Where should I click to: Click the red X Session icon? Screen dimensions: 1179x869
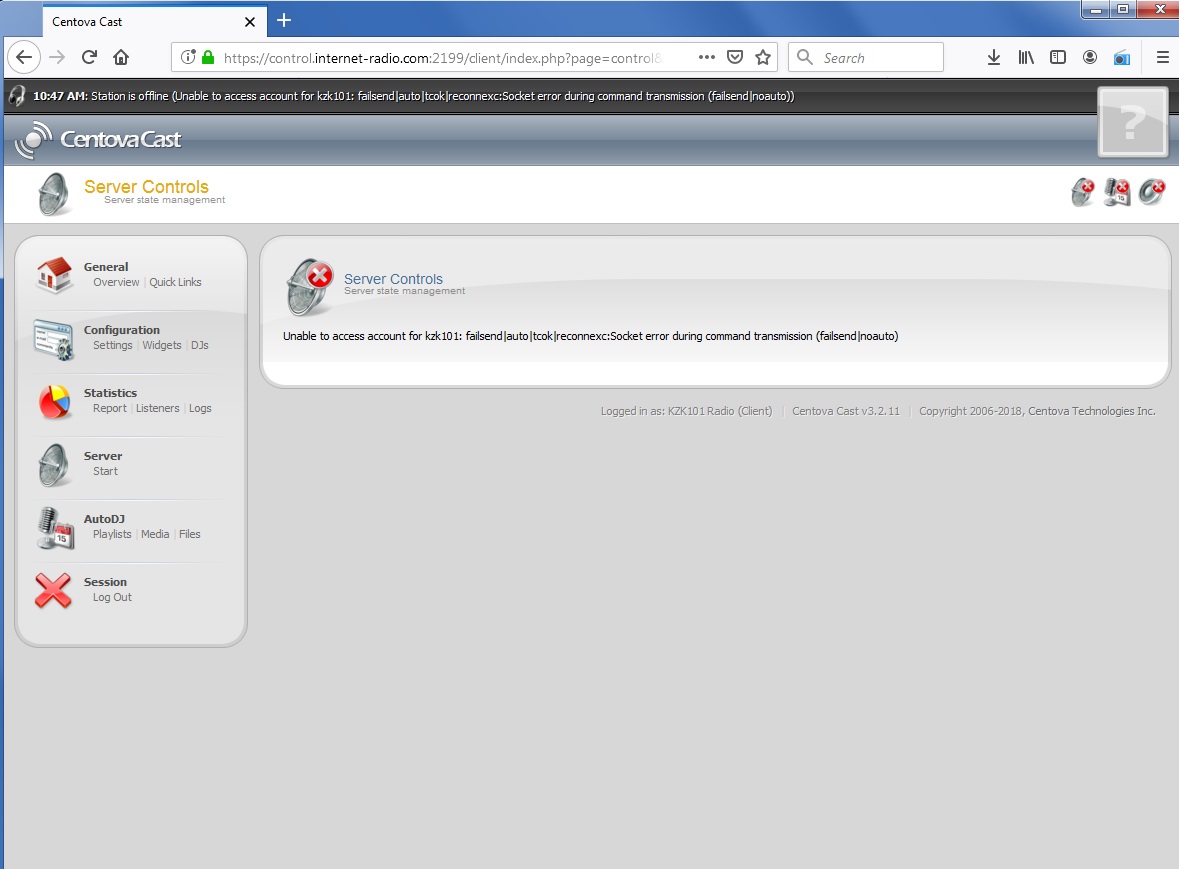pyautogui.click(x=54, y=590)
